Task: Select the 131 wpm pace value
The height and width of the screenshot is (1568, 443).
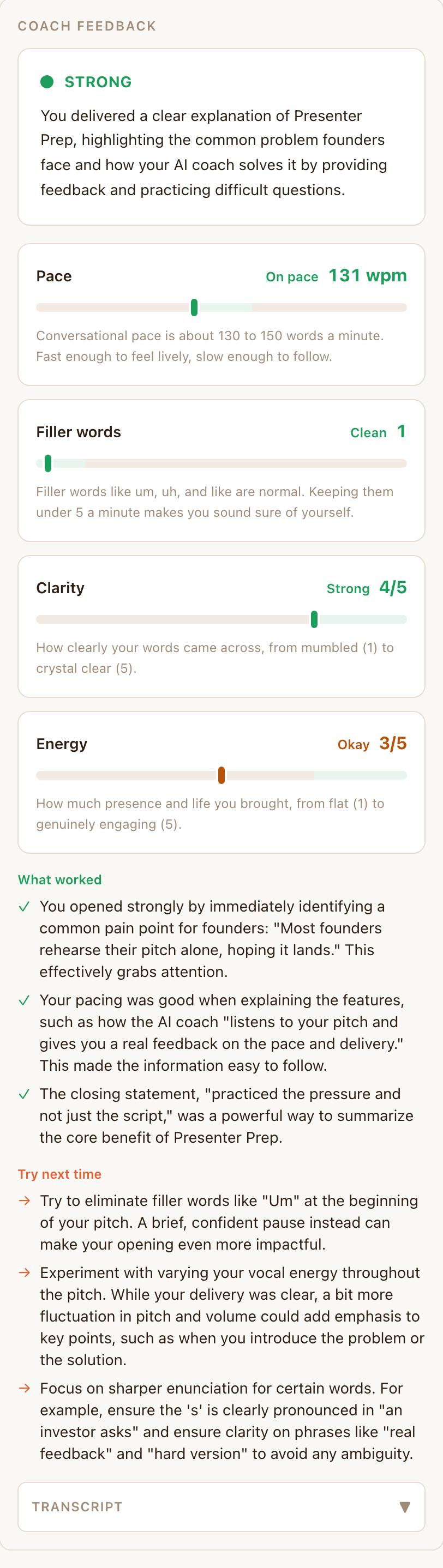Action: coord(368,275)
